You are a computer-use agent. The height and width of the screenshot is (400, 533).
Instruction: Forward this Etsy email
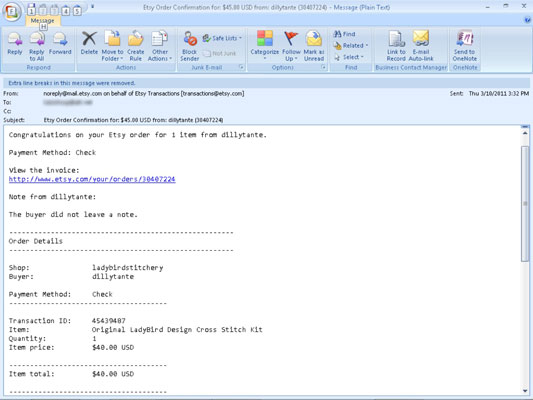pos(60,43)
